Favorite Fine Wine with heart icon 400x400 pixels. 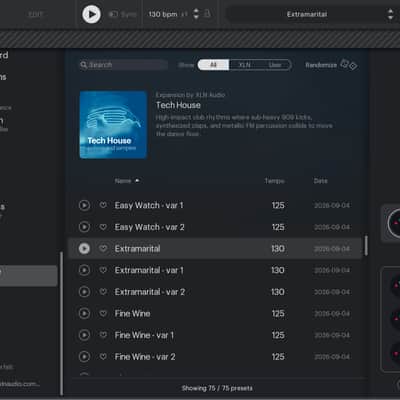click(103, 313)
